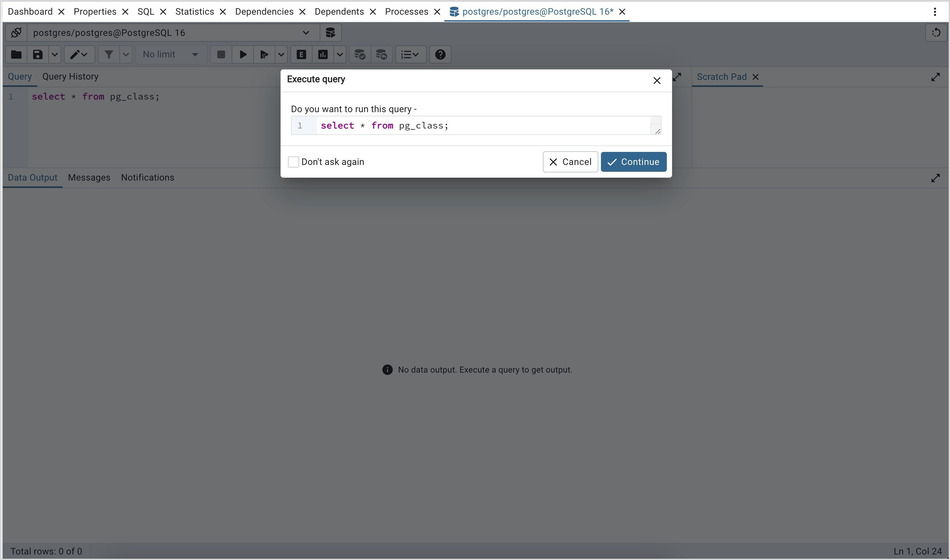The height and width of the screenshot is (560, 950).
Task: Switch to the Messages tab
Action: pyautogui.click(x=89, y=178)
